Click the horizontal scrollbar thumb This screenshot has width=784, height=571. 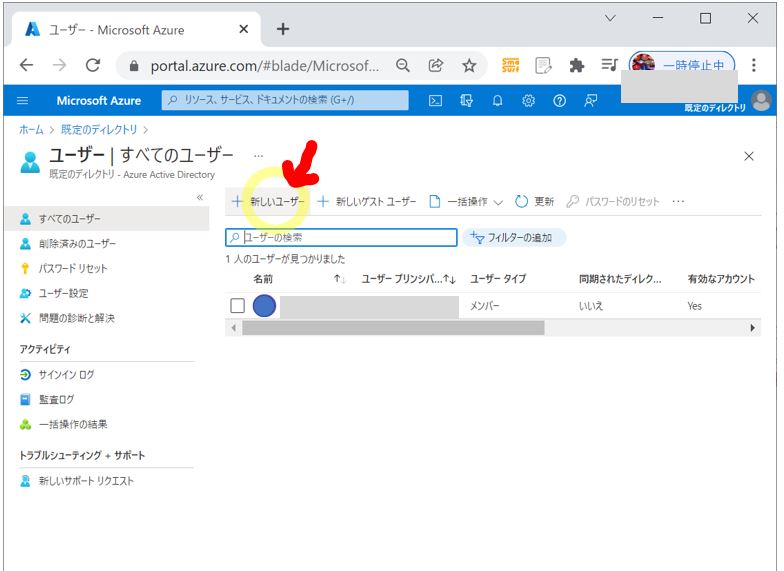click(394, 328)
